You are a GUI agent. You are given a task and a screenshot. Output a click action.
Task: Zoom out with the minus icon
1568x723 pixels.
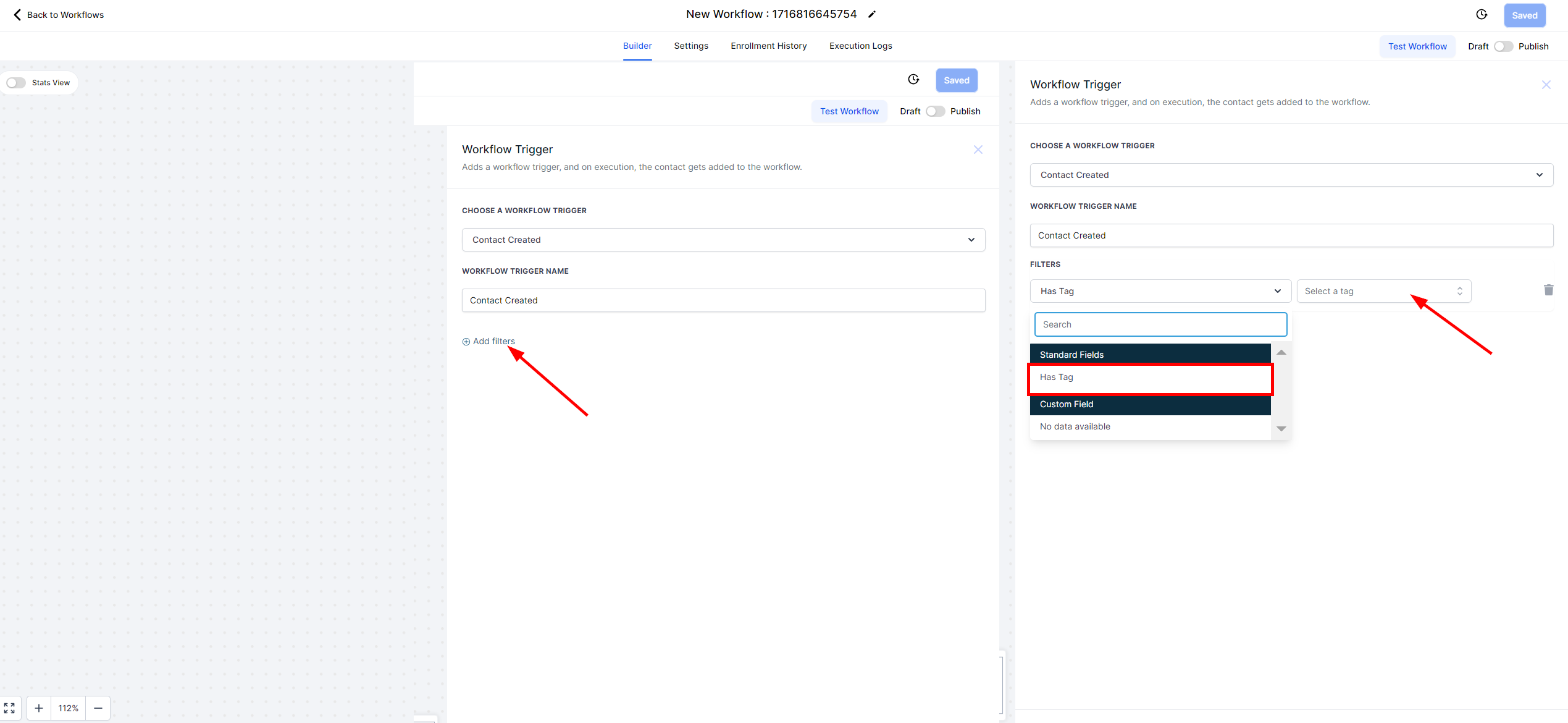click(x=98, y=708)
